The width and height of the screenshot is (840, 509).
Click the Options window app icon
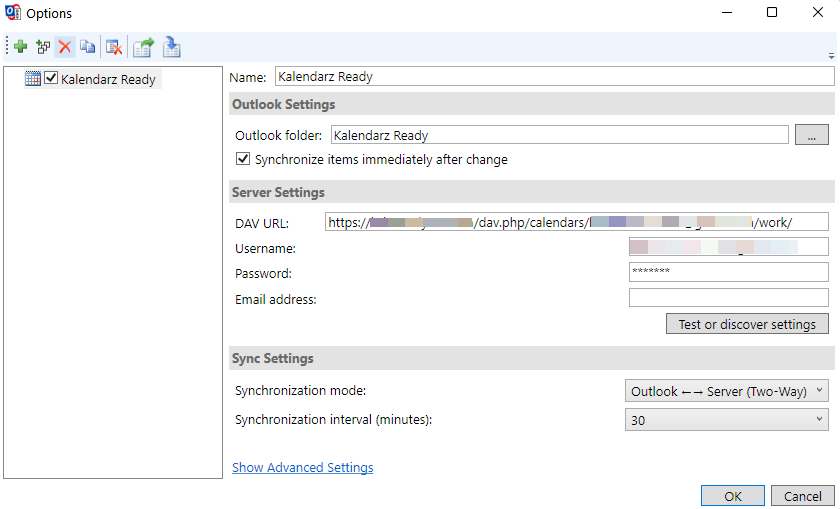click(x=12, y=12)
